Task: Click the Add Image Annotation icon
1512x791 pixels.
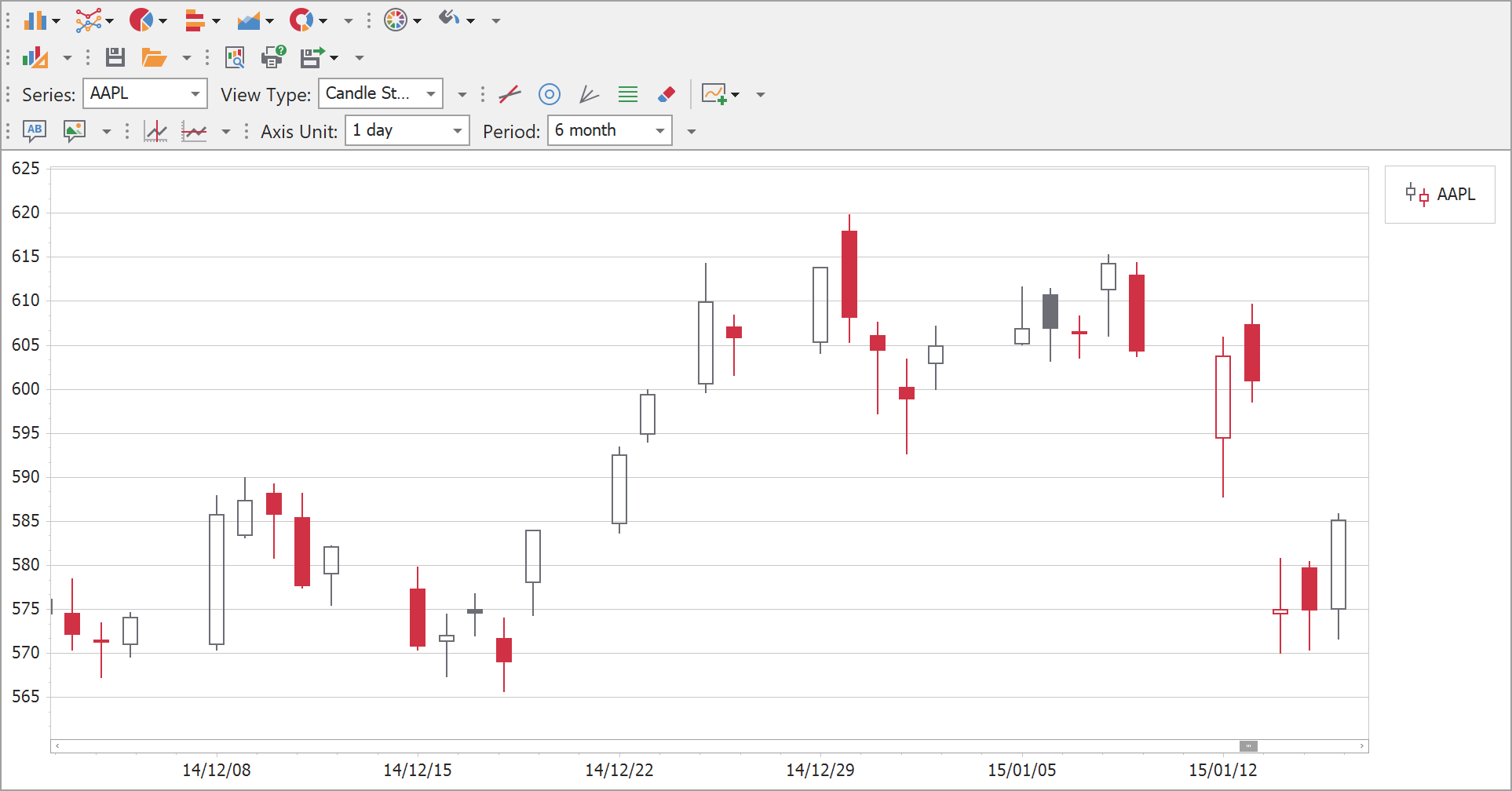Action: (75, 131)
